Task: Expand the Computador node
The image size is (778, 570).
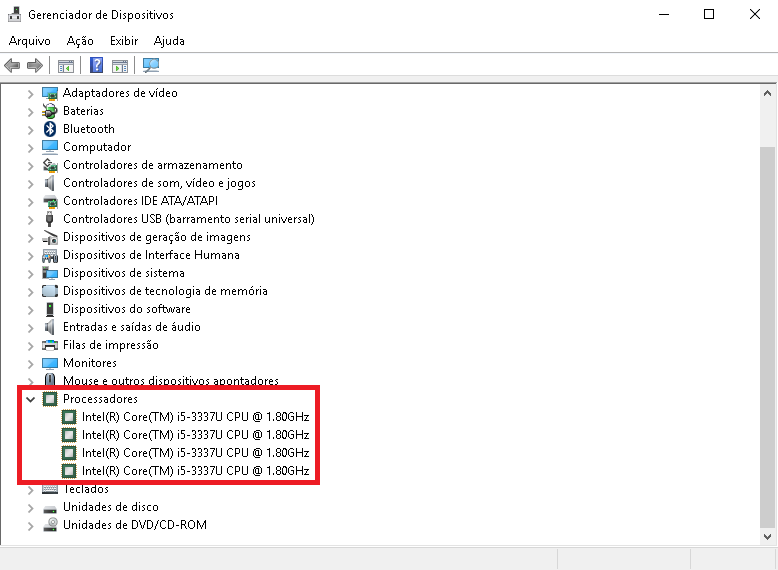Action: click(x=30, y=148)
